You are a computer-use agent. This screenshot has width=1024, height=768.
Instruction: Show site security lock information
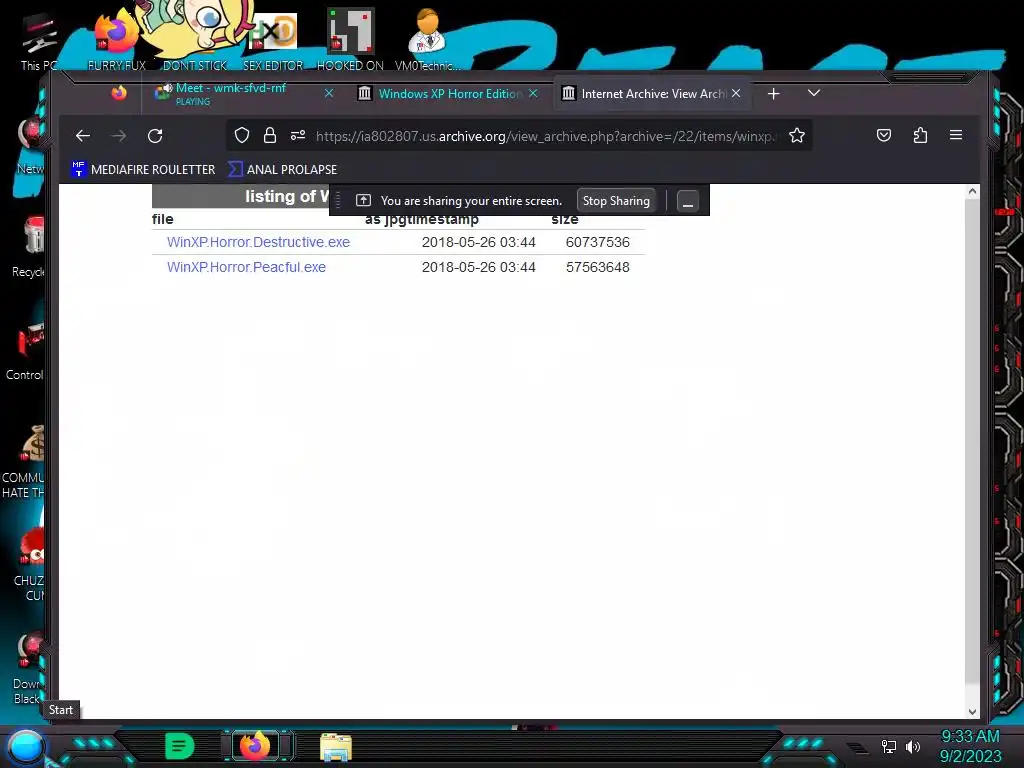[x=270, y=135]
